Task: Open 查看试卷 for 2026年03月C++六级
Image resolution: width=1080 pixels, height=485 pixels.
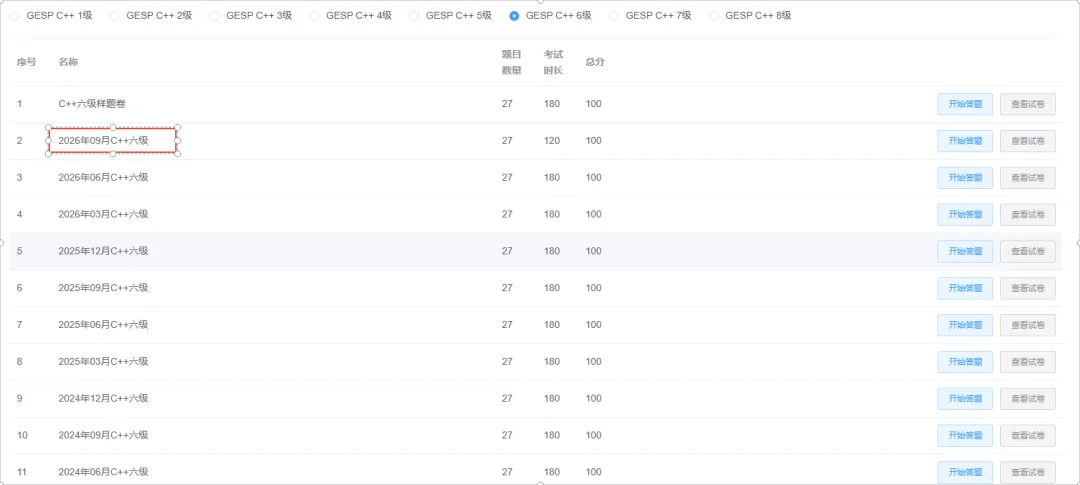Action: pyautogui.click(x=1028, y=214)
